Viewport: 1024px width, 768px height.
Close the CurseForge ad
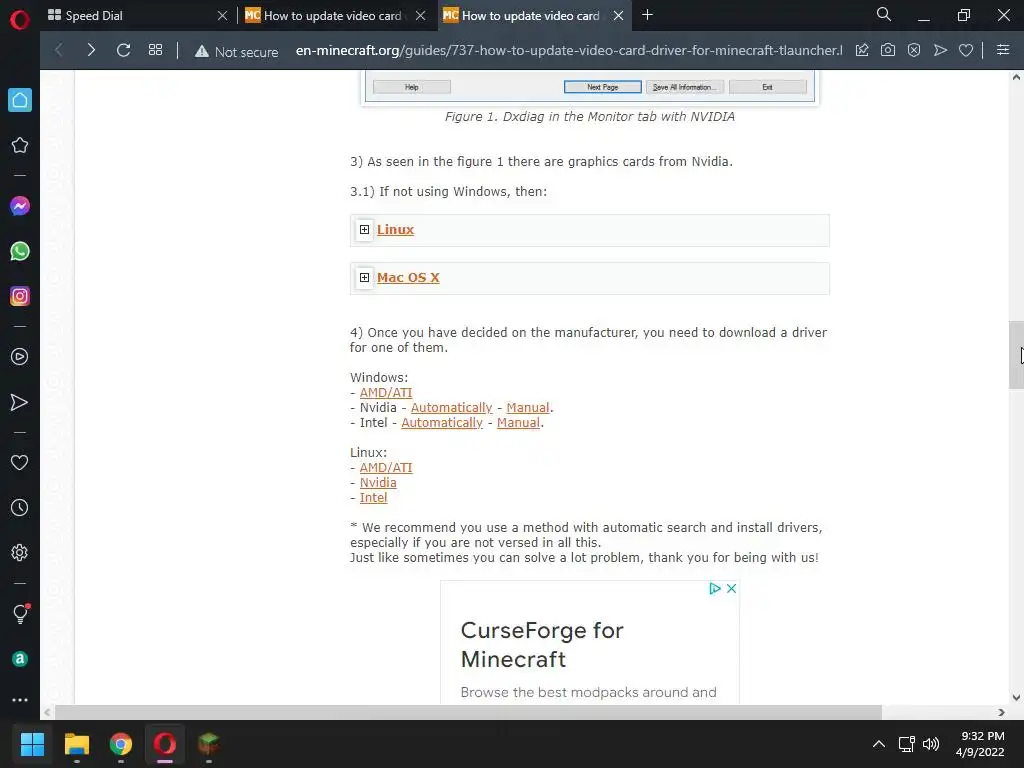[731, 588]
